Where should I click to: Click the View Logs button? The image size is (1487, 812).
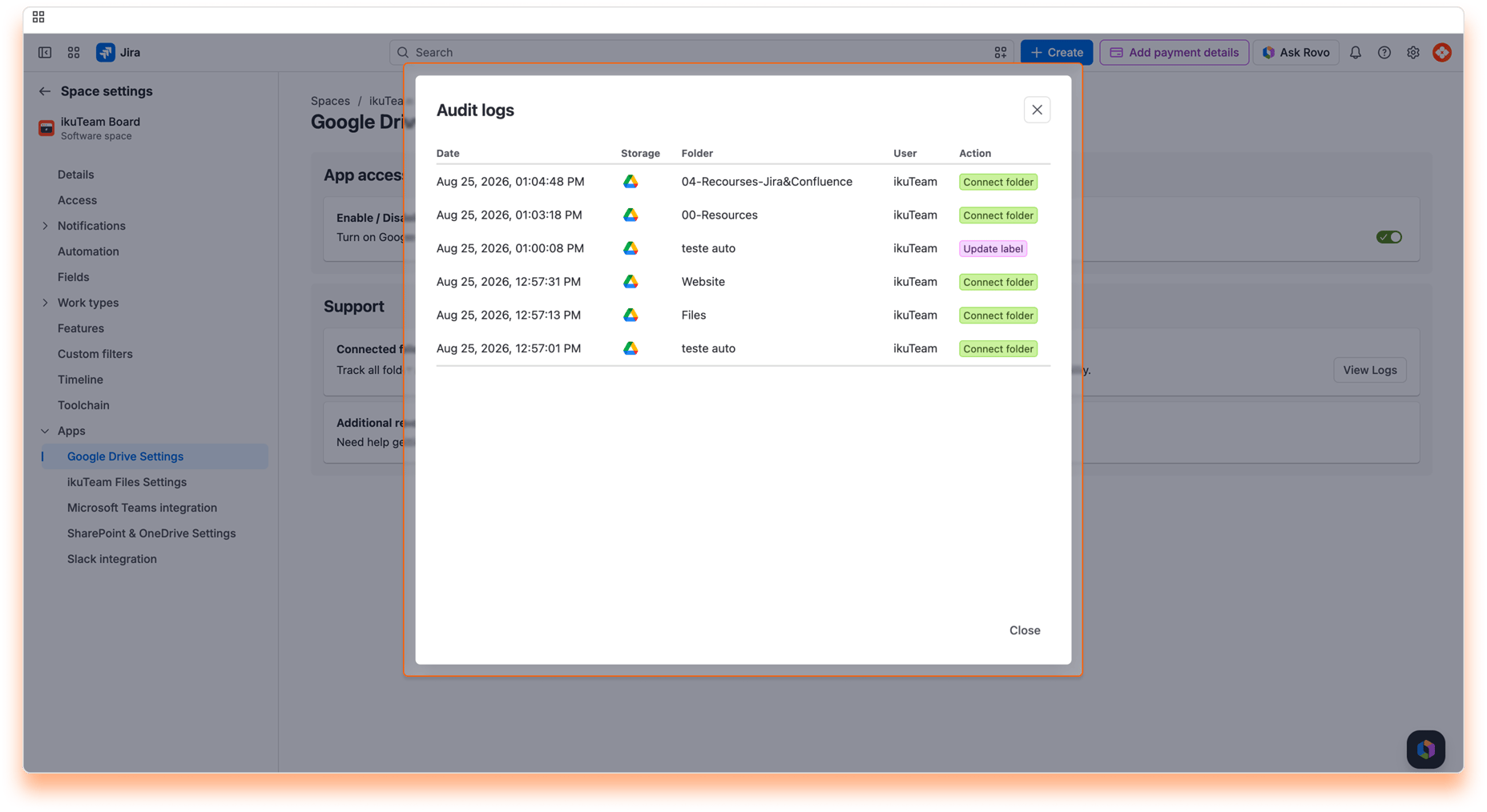tap(1369, 370)
